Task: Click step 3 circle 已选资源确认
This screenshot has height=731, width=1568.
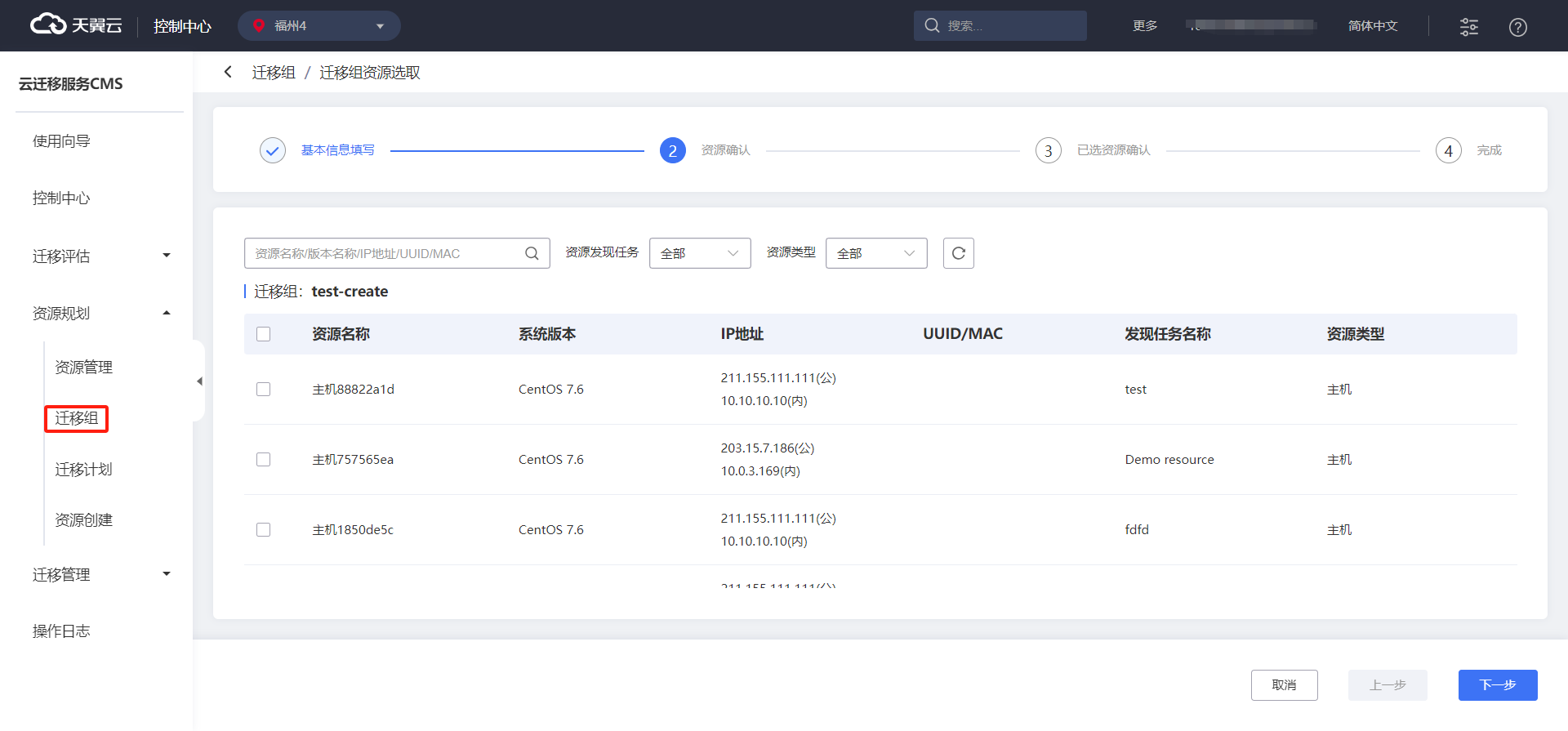Action: click(x=1049, y=150)
